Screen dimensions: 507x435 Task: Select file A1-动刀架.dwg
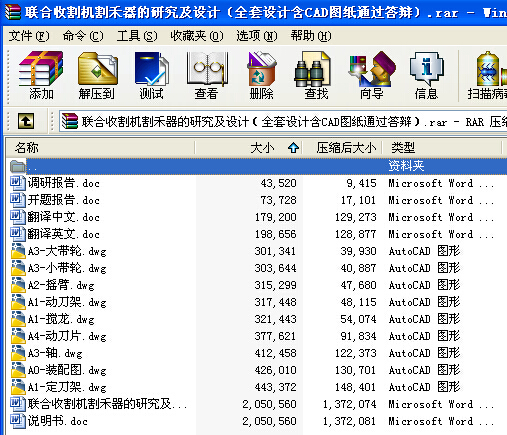[67, 302]
